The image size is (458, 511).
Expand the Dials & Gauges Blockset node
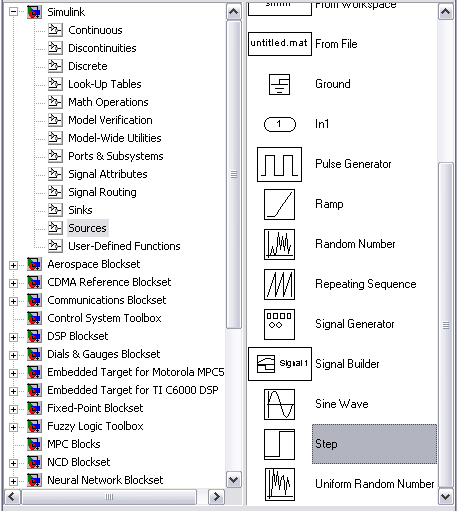pyautogui.click(x=13, y=355)
